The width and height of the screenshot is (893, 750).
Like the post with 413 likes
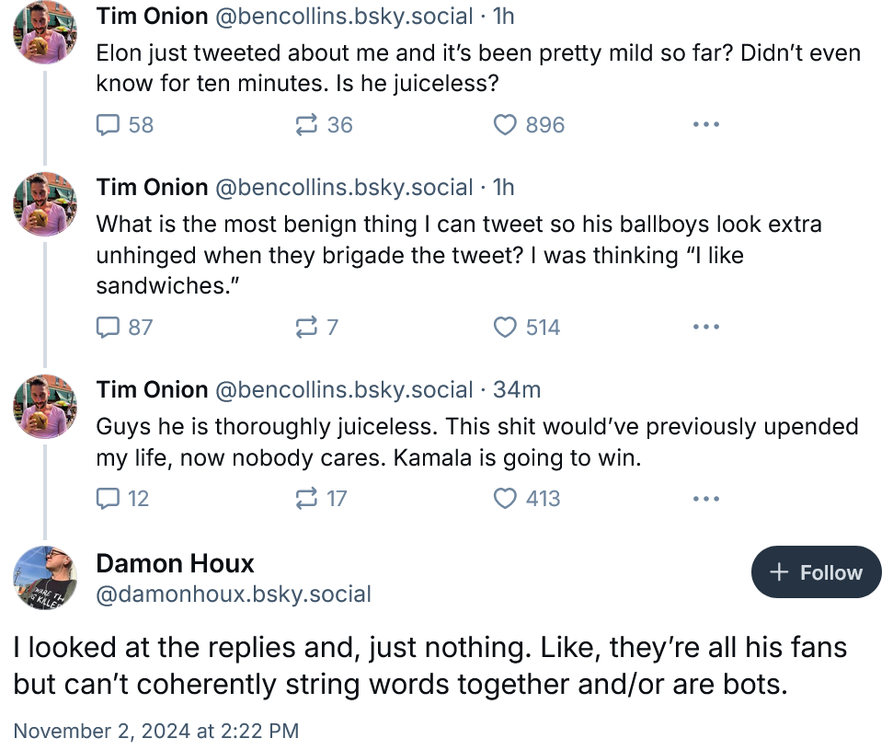507,498
